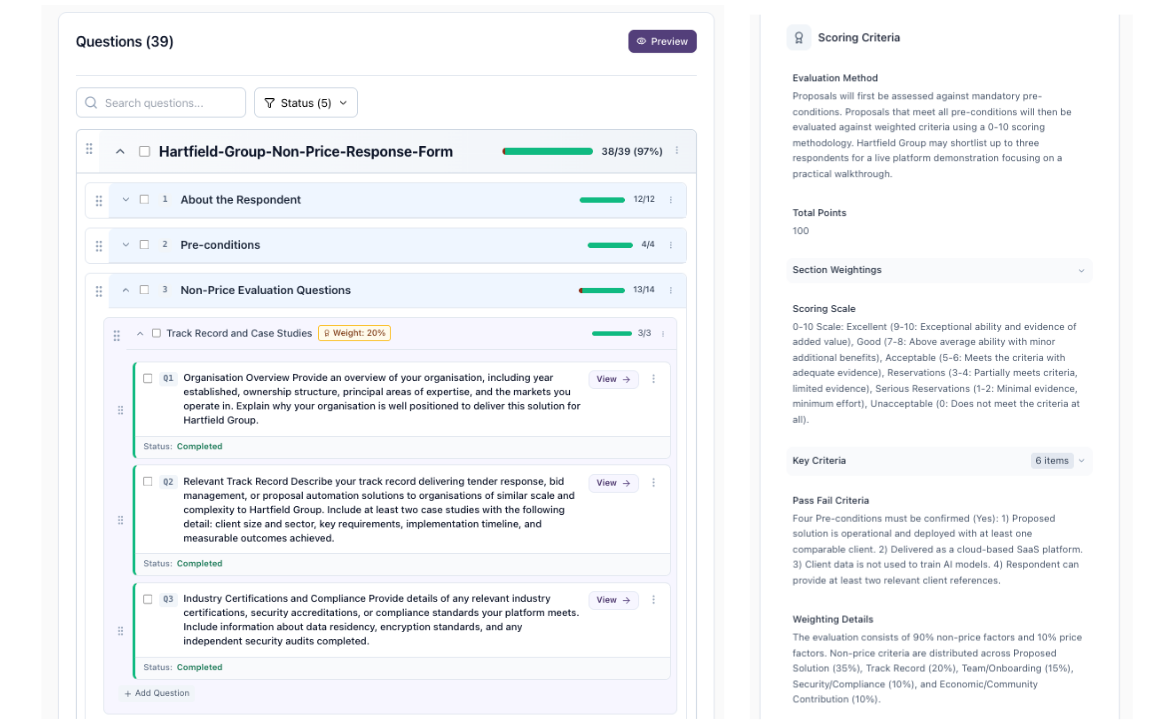Select checkbox for Q3 Industry Certifications

pyautogui.click(x=147, y=599)
